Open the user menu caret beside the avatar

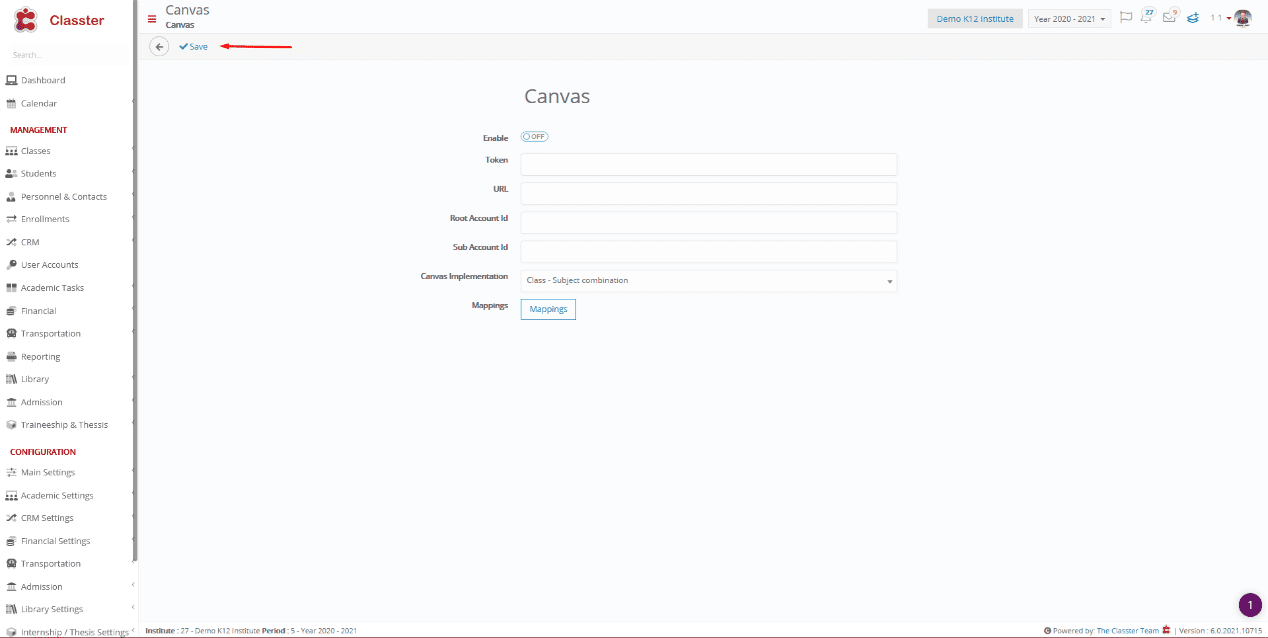[x=1228, y=19]
